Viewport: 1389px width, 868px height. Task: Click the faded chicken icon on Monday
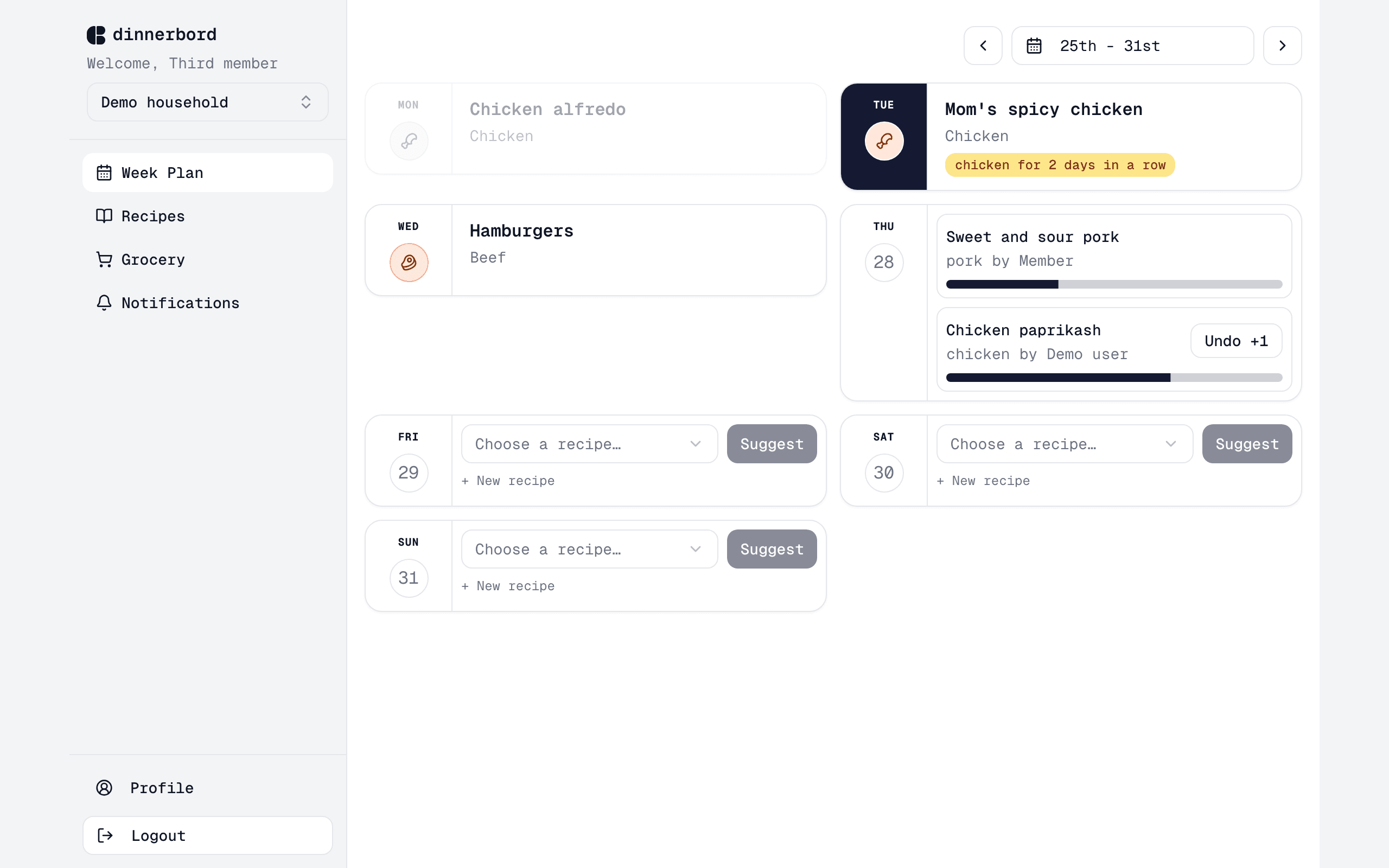409,141
